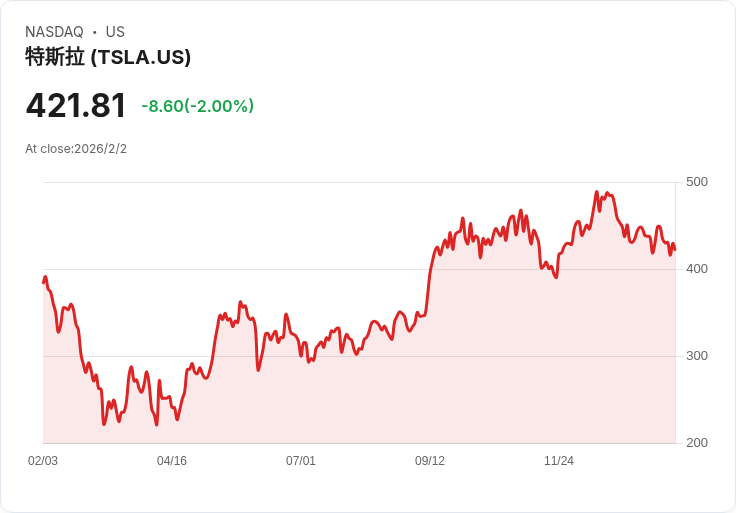Click the 400 y-axis label
Screen dimensions: 736x513
pos(696,269)
